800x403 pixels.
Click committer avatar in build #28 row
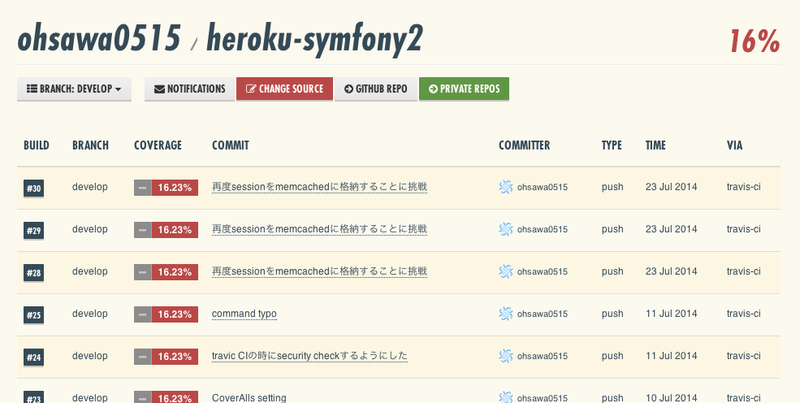pos(506,272)
